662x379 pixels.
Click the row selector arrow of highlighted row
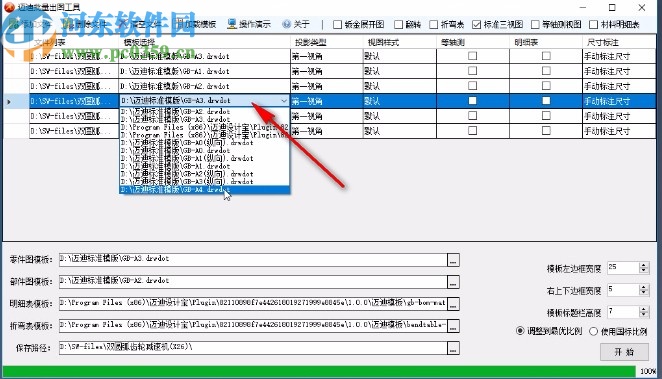click(x=9, y=101)
